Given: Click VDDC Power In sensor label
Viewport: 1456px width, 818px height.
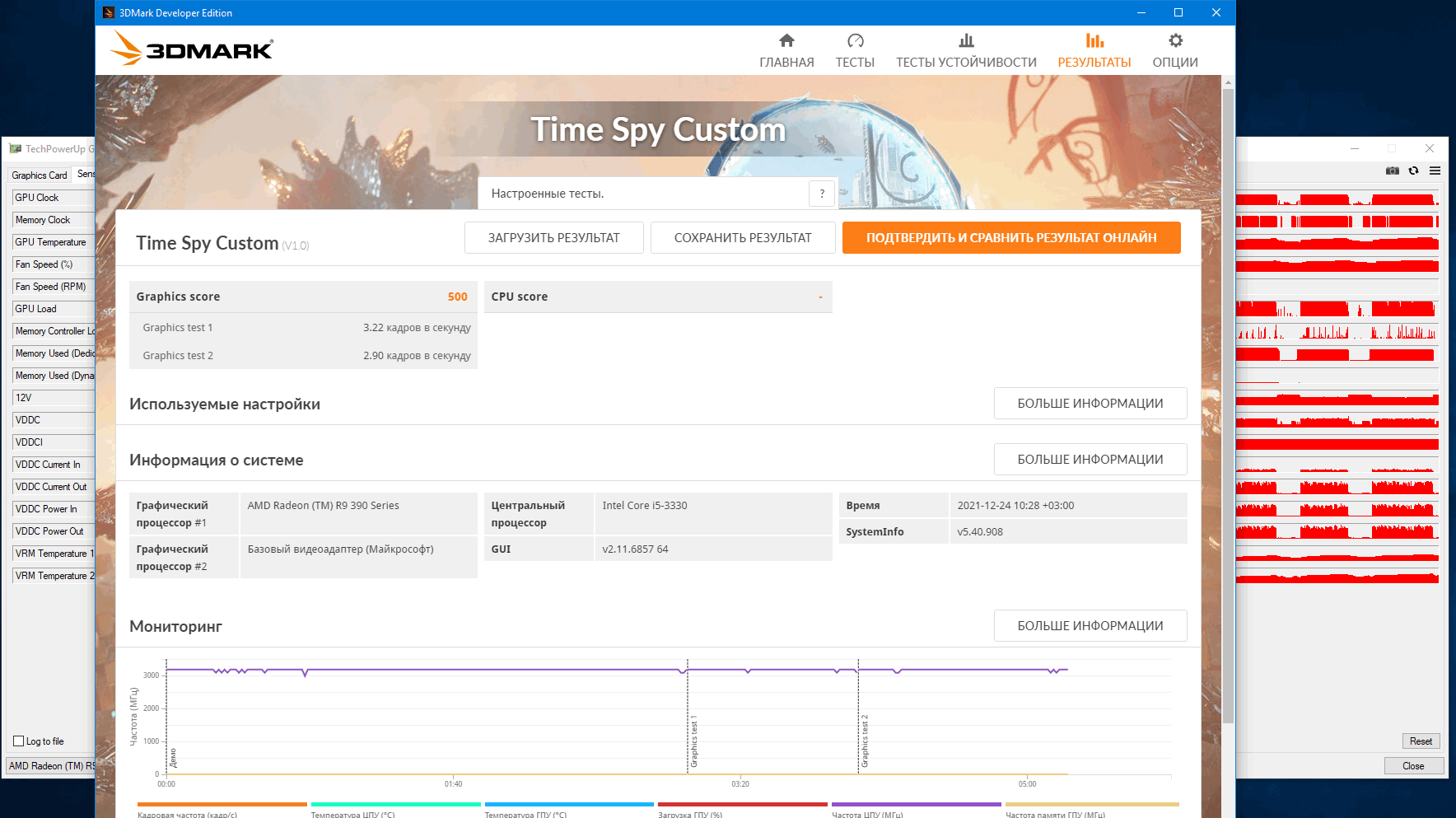Looking at the screenshot, I should pyautogui.click(x=54, y=509).
